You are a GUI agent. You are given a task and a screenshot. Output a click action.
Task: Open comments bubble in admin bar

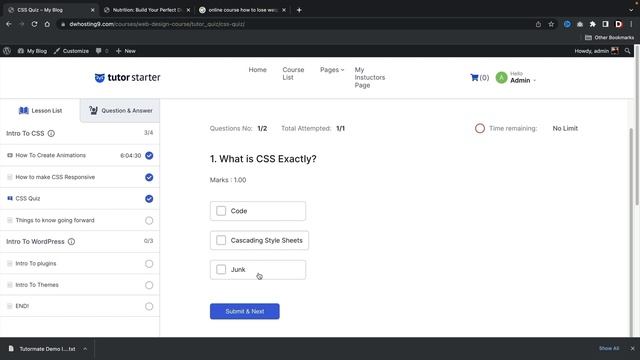(99, 51)
